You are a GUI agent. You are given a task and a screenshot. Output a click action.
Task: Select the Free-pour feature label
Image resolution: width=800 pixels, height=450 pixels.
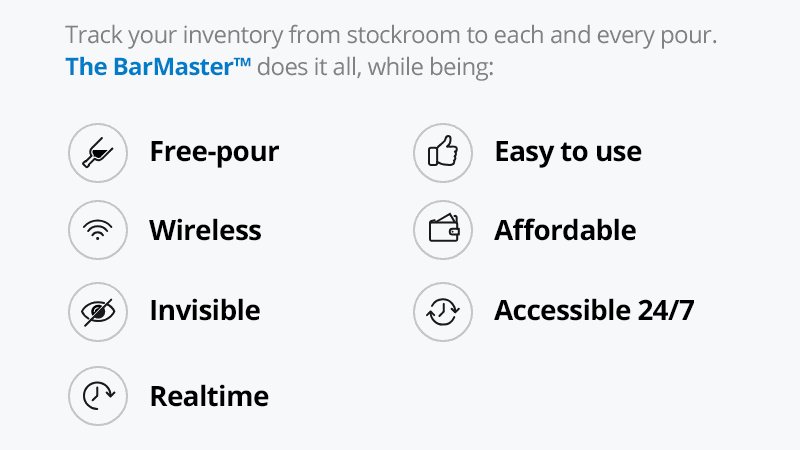(x=214, y=152)
